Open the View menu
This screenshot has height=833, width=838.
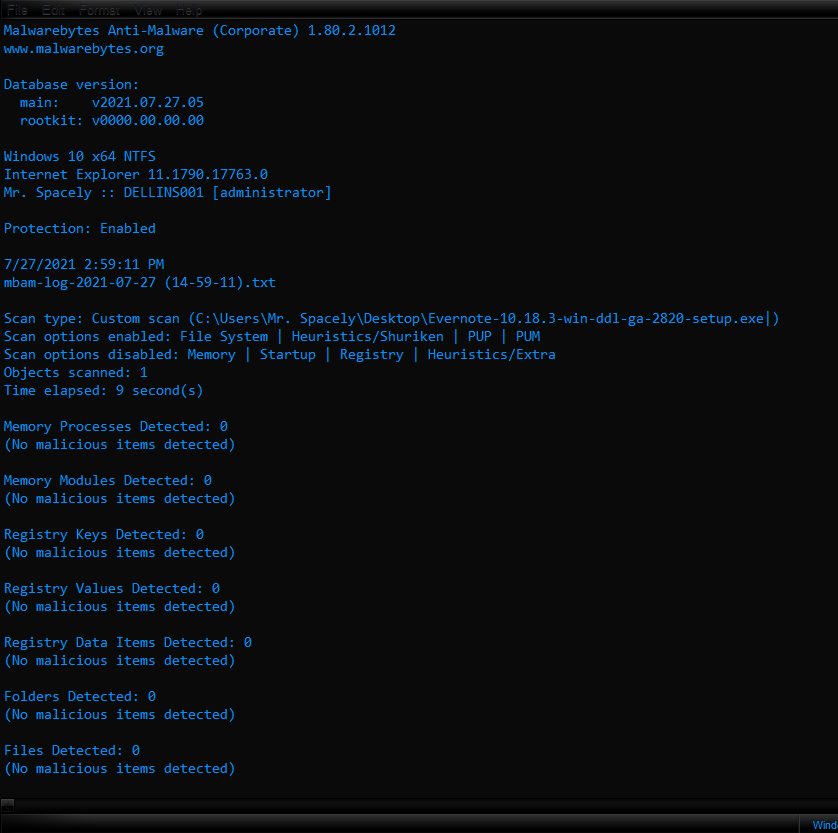(148, 10)
